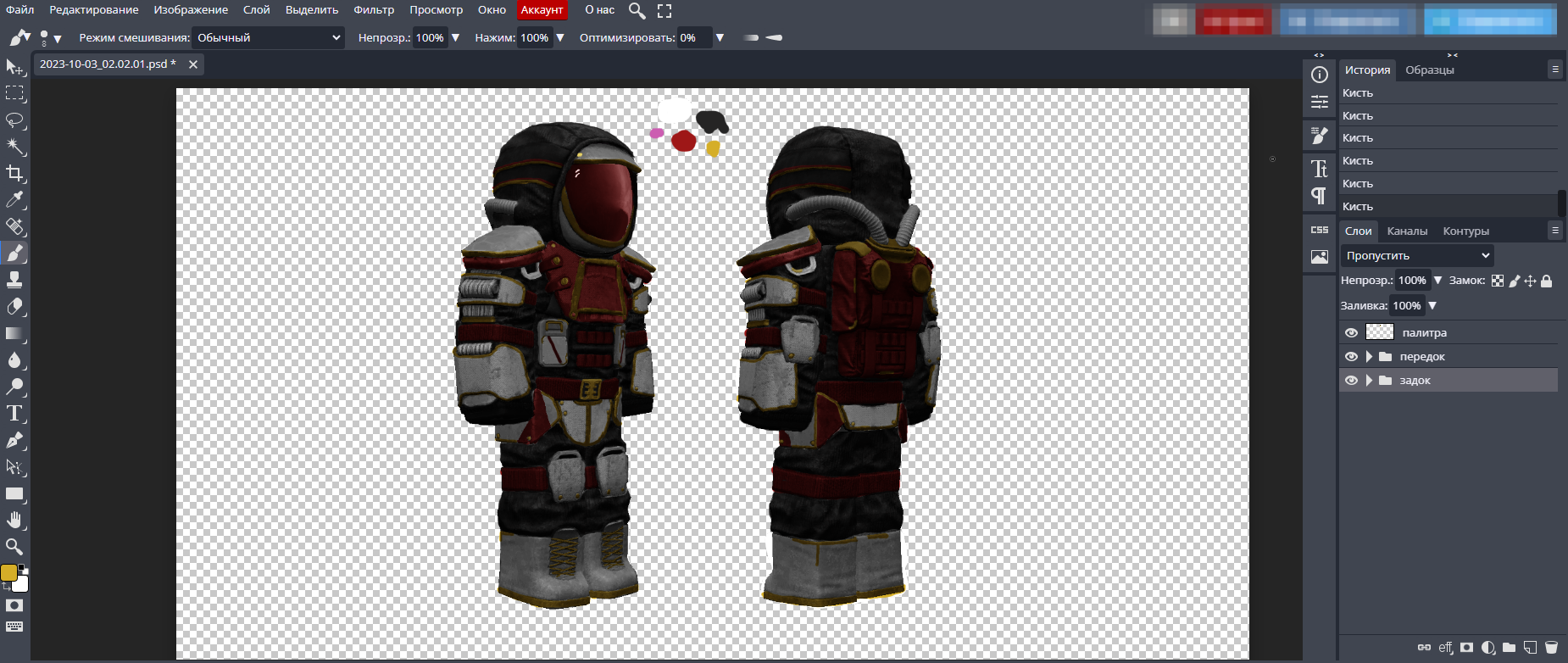
Task: Select the Gradient tool
Action: coord(14,333)
